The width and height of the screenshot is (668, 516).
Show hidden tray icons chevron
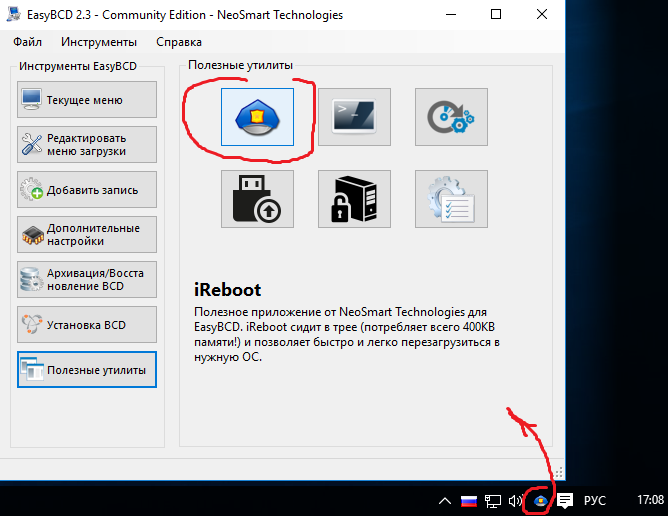(445, 501)
